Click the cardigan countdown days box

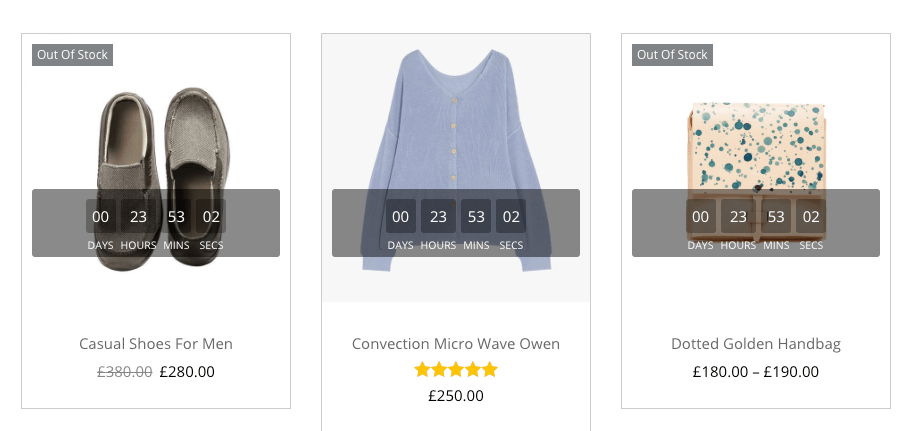[x=401, y=217]
